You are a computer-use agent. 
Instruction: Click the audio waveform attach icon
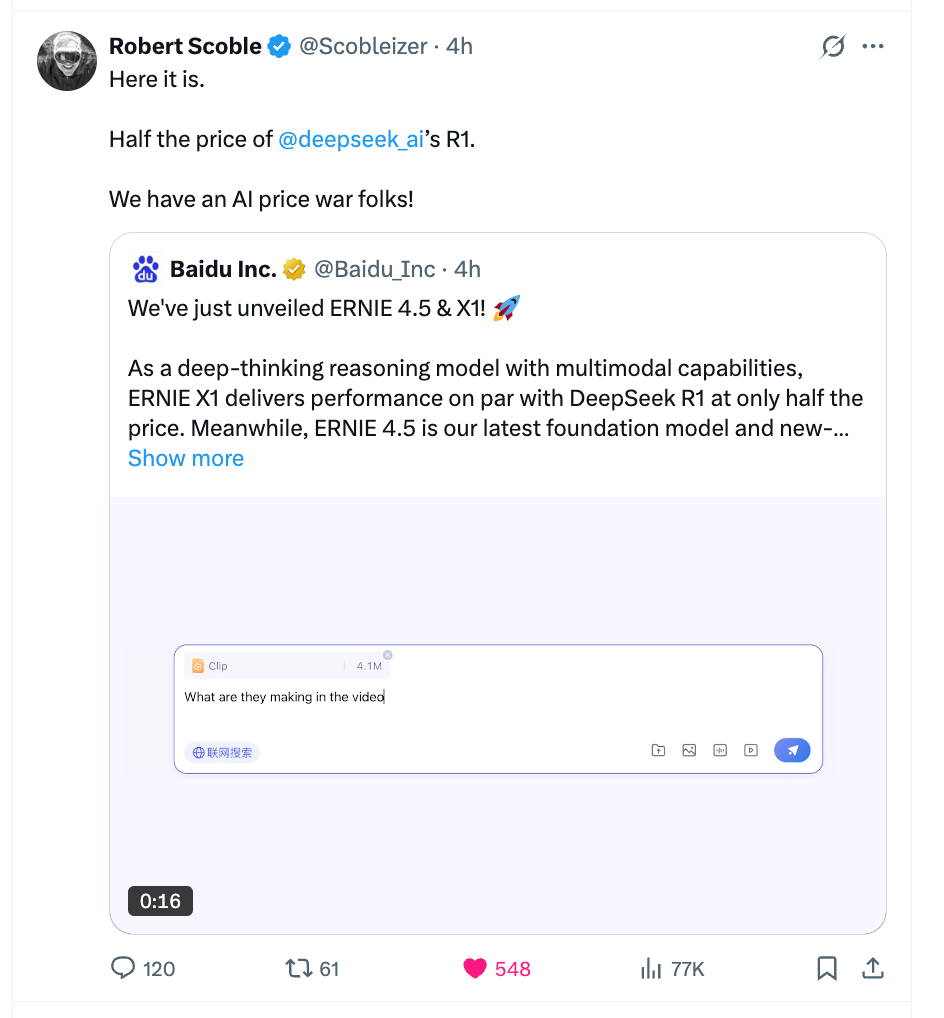[720, 750]
